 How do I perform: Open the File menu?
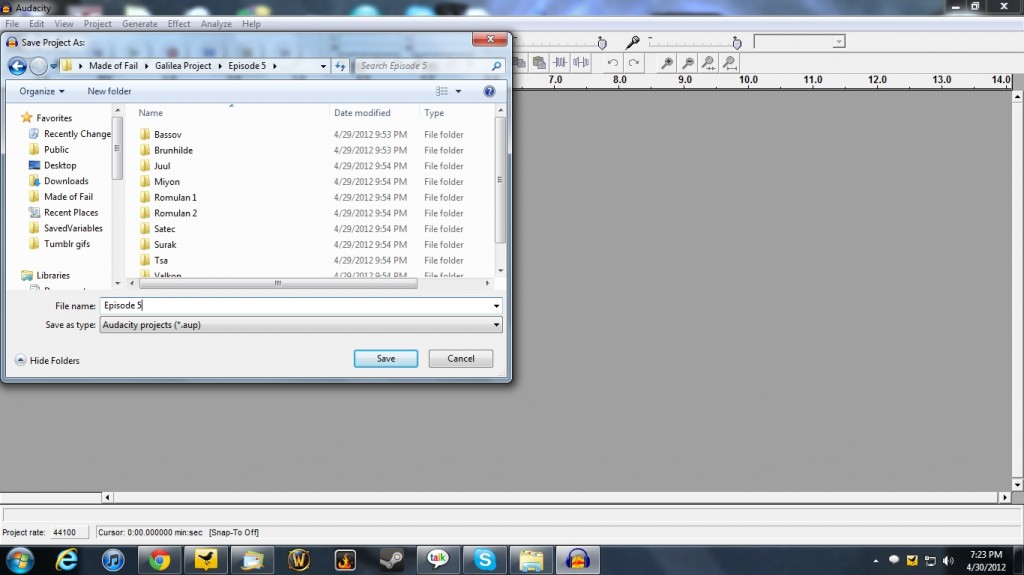(12, 24)
